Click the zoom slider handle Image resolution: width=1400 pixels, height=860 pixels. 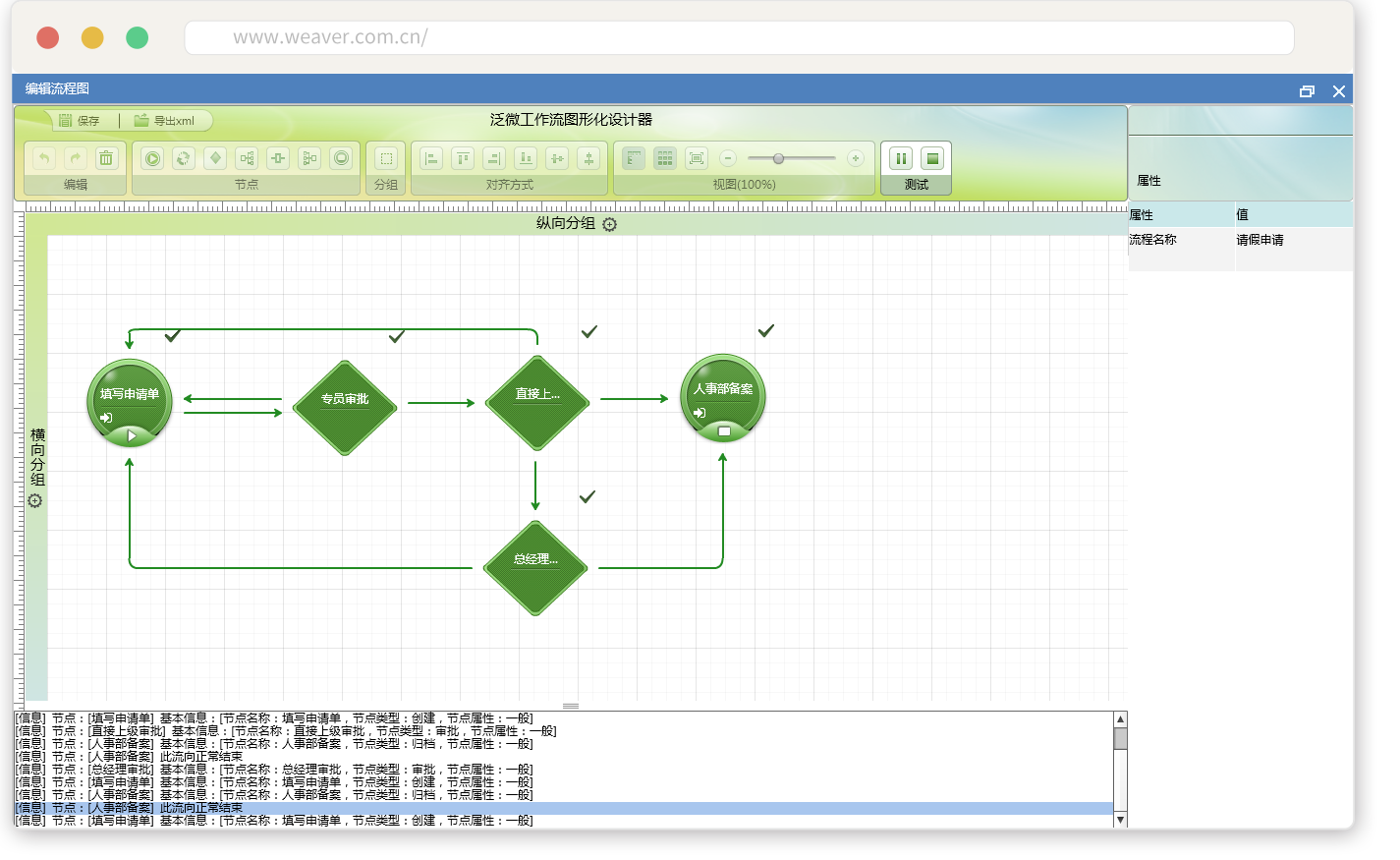pyautogui.click(x=778, y=158)
